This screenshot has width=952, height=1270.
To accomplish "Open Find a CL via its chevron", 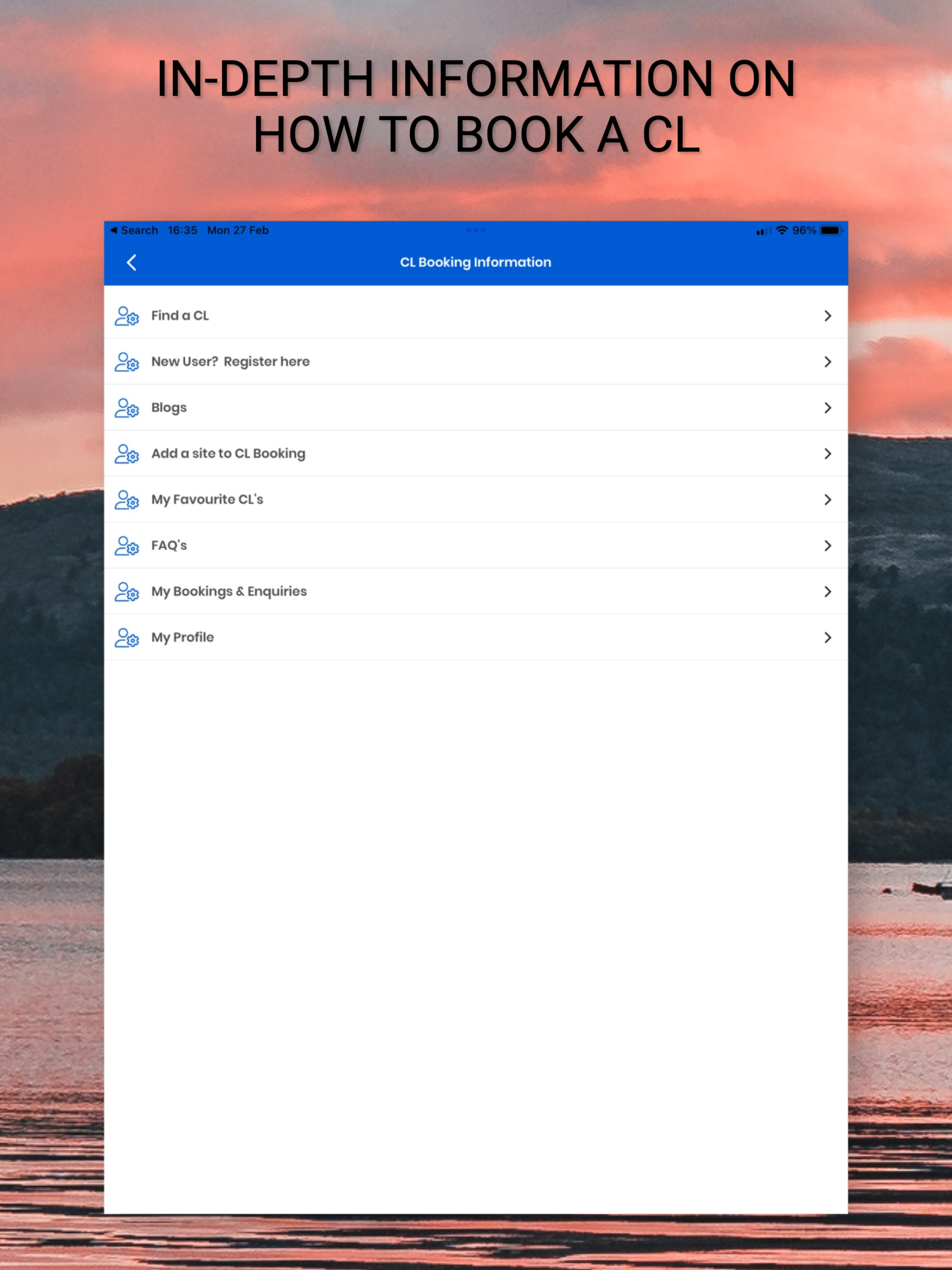I will [x=827, y=316].
